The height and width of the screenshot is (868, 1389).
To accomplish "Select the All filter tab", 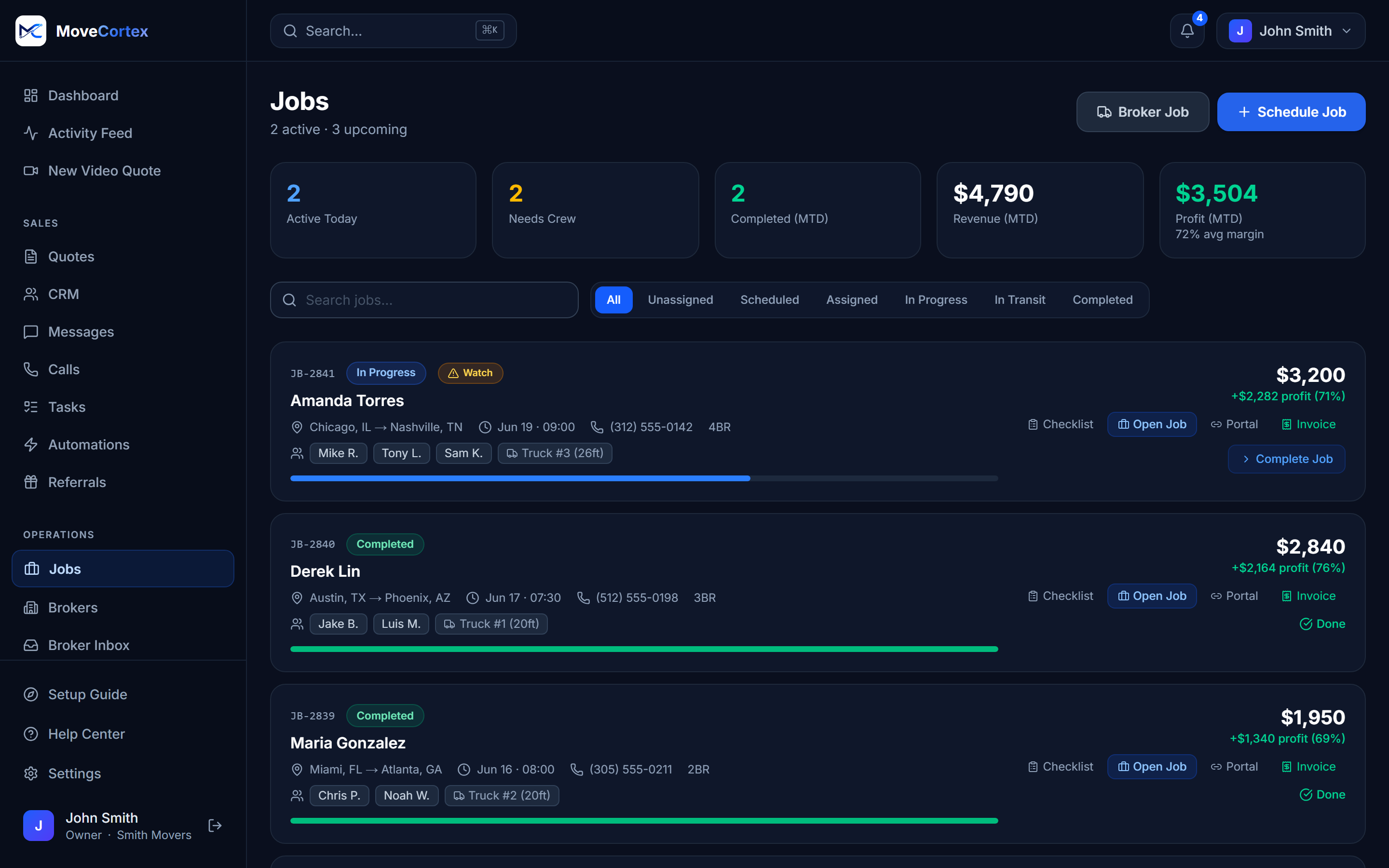I will (x=613, y=299).
